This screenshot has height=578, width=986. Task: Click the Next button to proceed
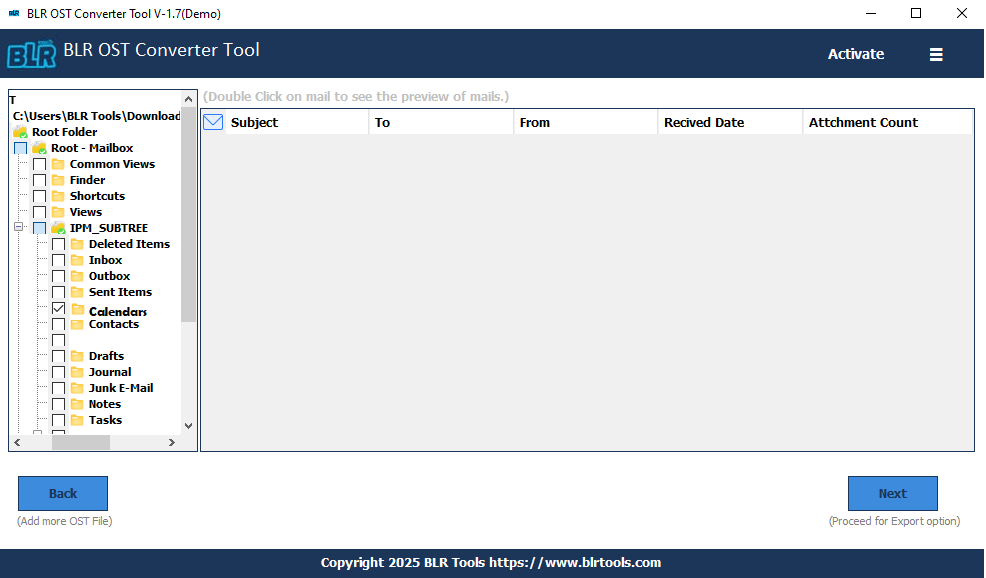click(x=892, y=493)
